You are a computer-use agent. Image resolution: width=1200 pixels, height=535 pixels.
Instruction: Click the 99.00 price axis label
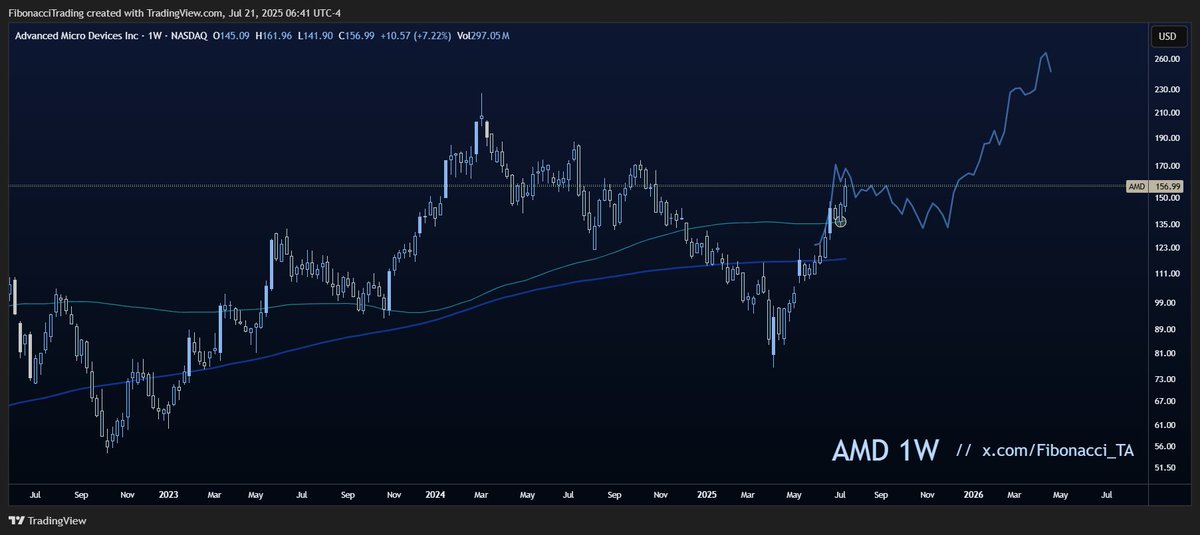1166,303
